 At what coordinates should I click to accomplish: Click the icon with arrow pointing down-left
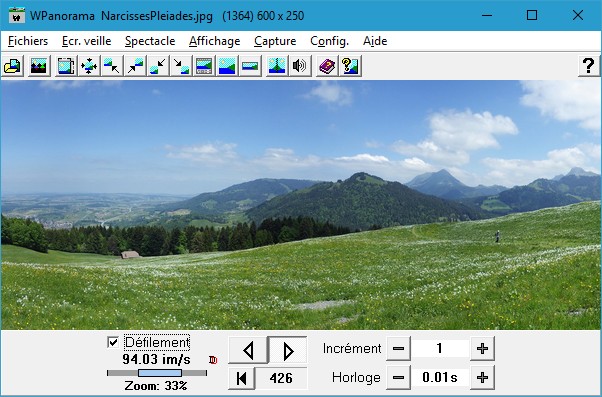tap(158, 66)
